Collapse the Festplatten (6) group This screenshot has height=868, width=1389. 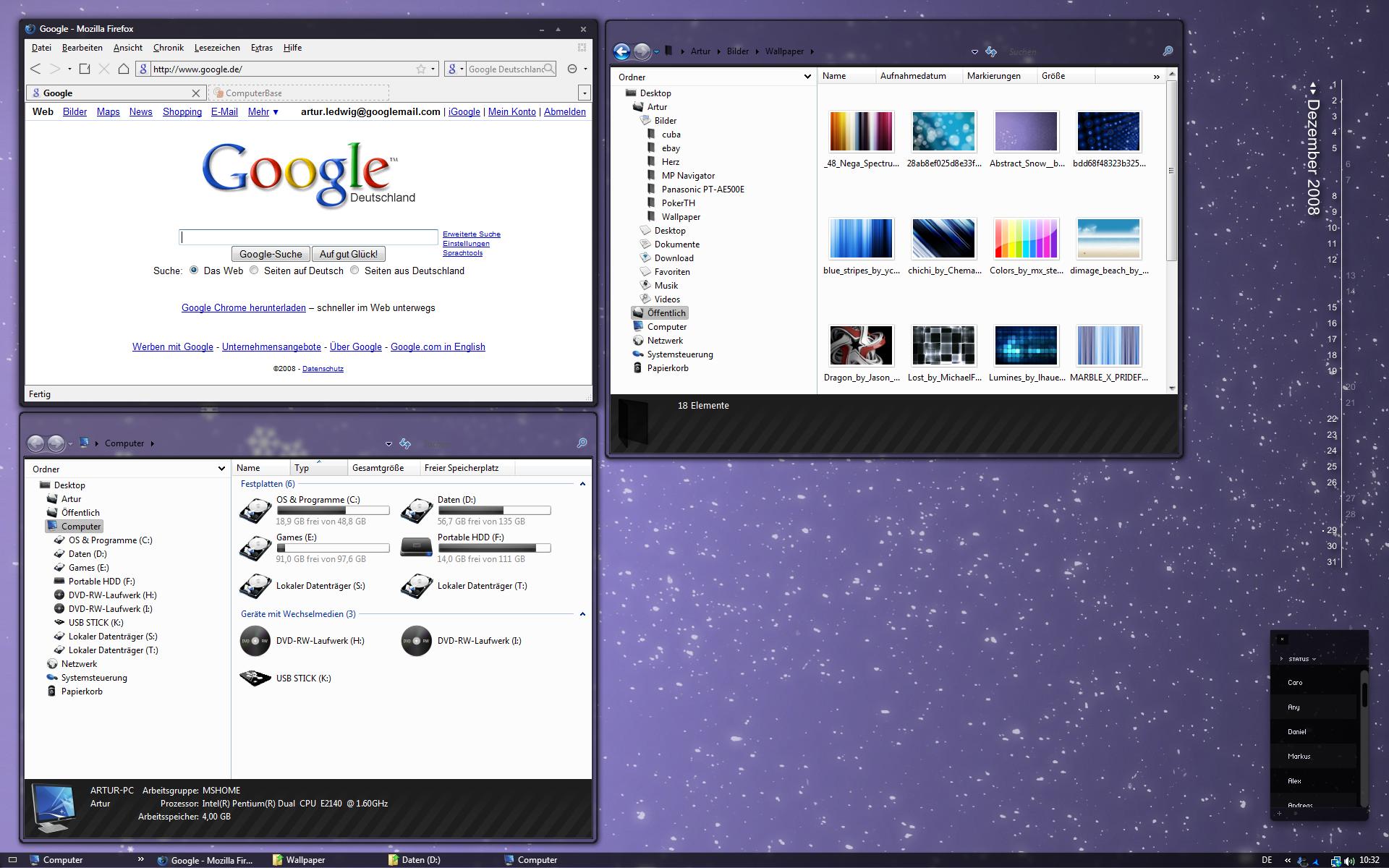(582, 484)
